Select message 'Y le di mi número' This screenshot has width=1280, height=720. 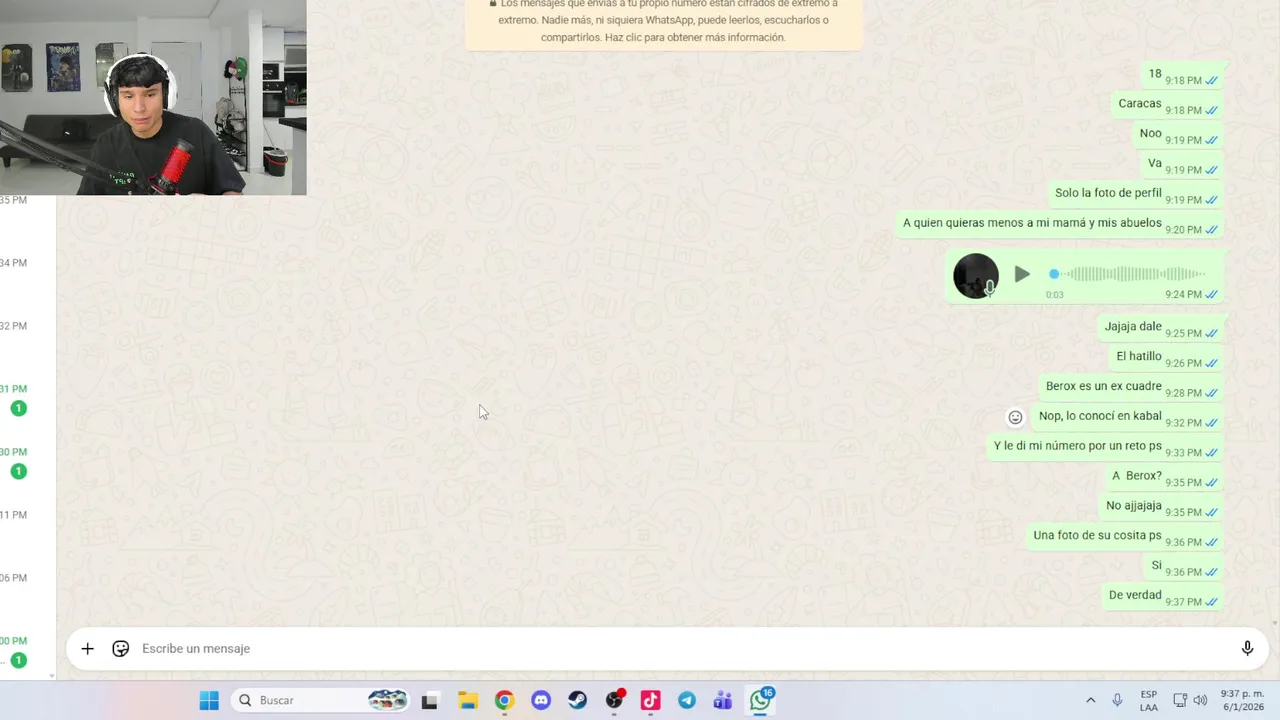click(1078, 446)
